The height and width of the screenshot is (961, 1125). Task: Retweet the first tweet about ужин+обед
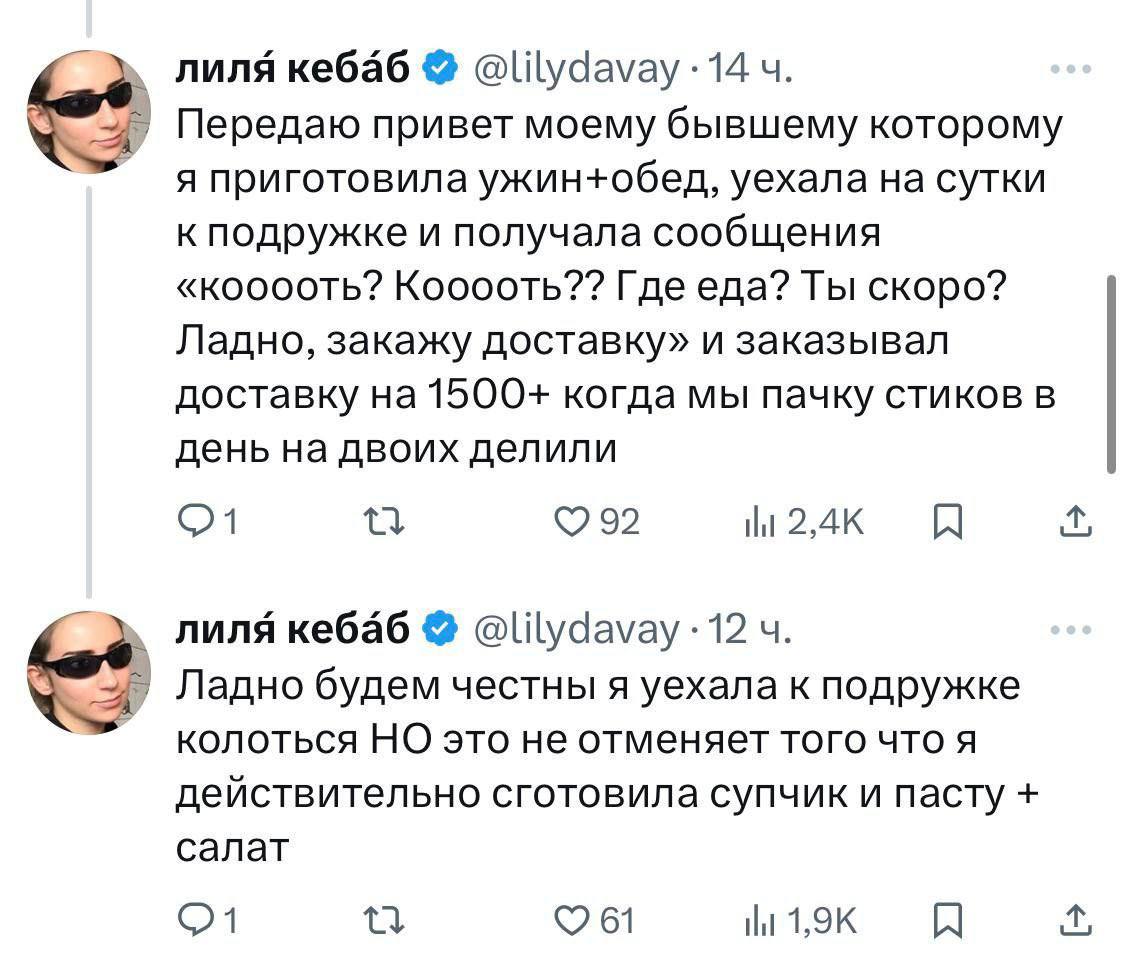[384, 522]
